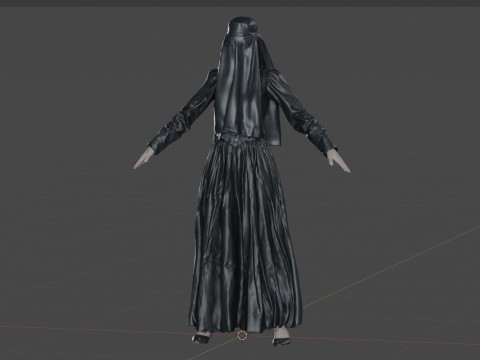Click the character's hand on the left side

tap(143, 158)
